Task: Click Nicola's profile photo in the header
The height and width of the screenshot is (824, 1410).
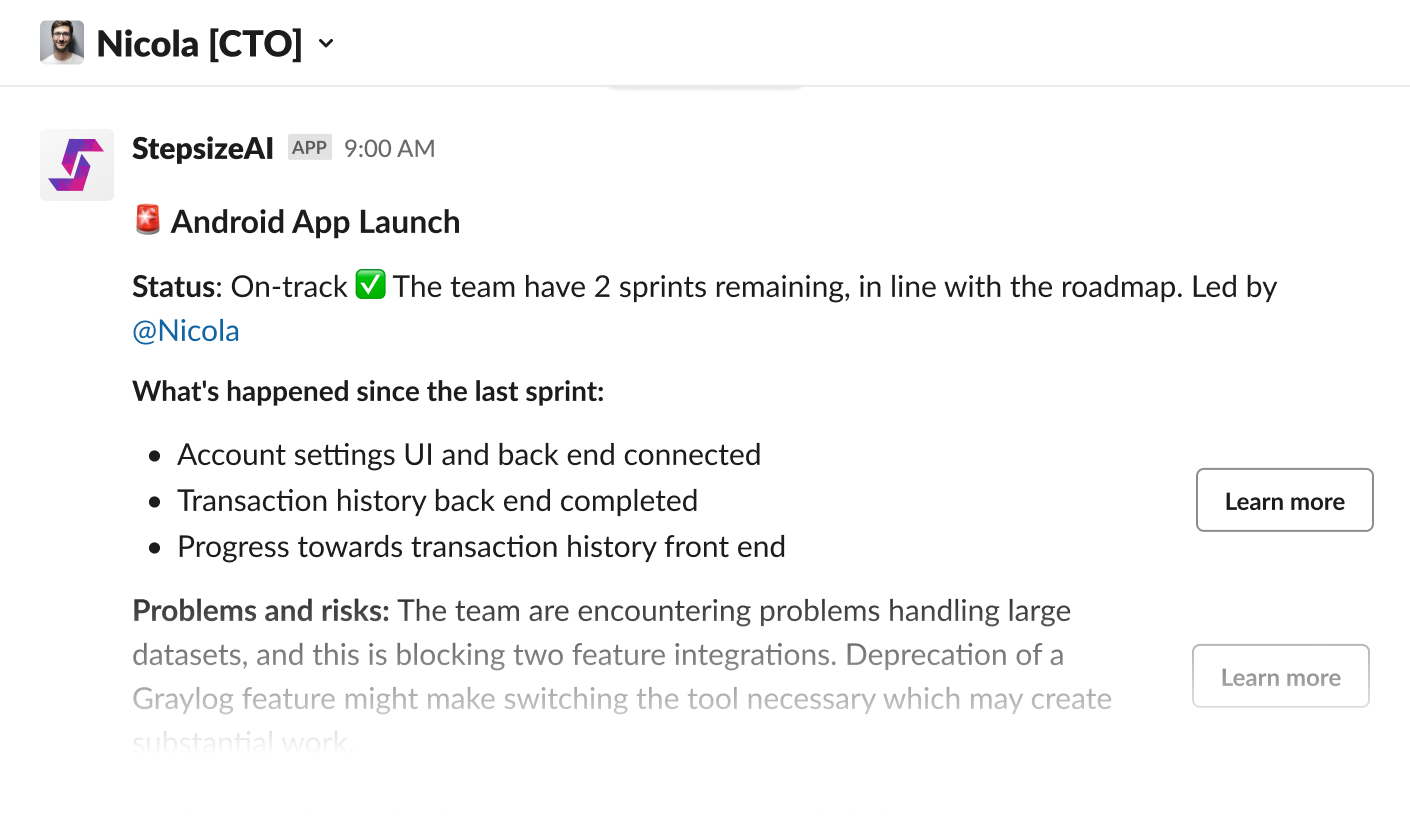Action: coord(62,43)
